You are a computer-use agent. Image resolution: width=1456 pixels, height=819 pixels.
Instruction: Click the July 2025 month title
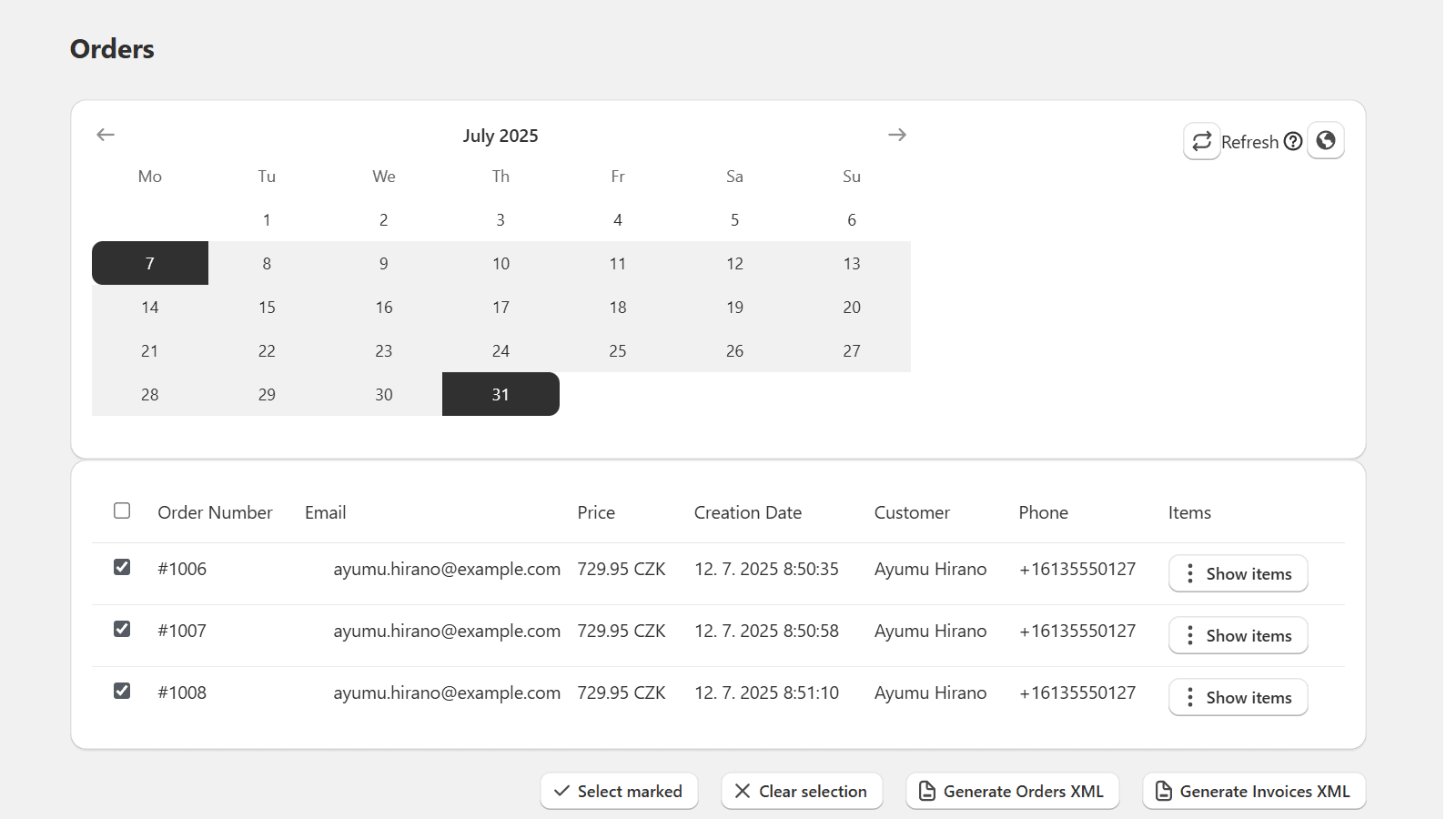pyautogui.click(x=500, y=136)
